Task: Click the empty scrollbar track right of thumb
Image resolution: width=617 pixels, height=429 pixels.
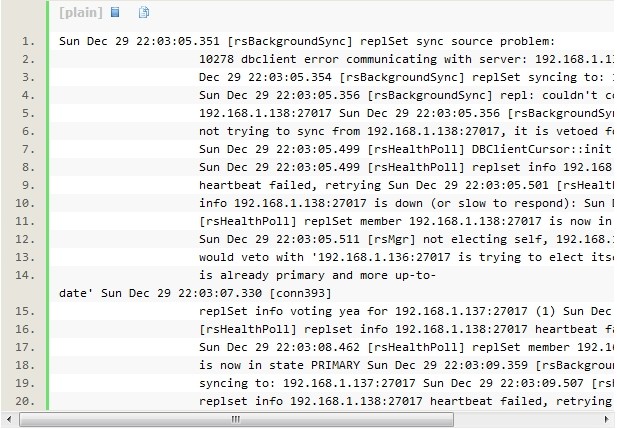Action: coord(527,419)
